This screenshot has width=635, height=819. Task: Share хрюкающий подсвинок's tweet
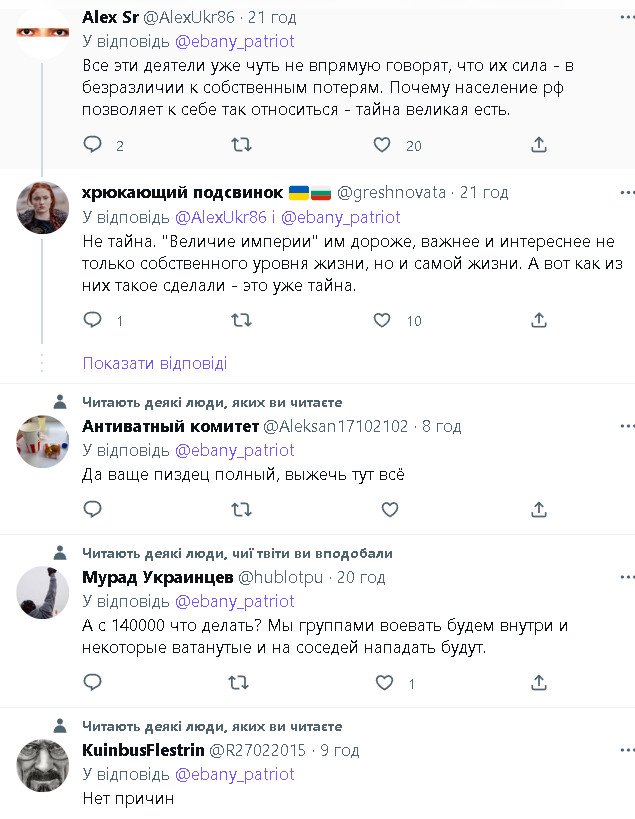pos(539,320)
